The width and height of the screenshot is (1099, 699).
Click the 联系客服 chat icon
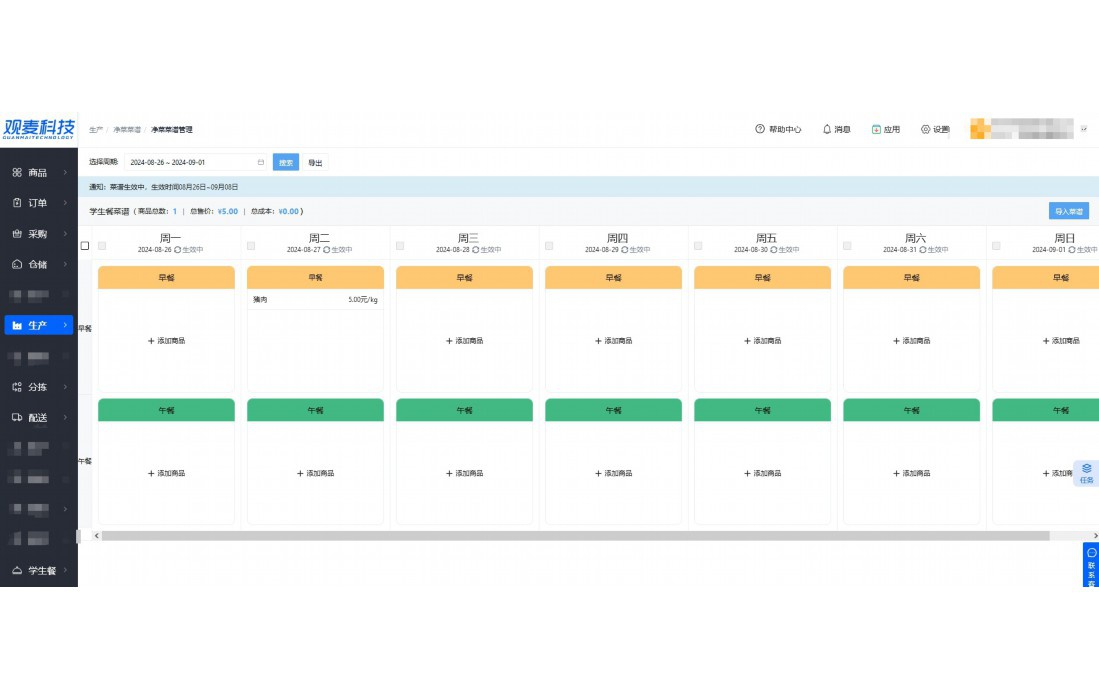click(x=1091, y=552)
